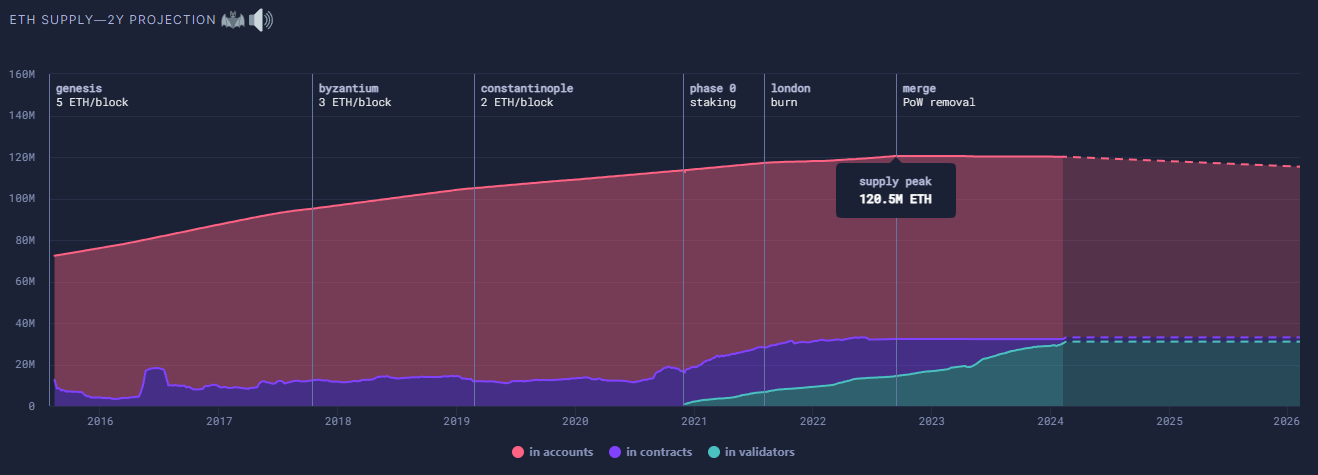Image resolution: width=1318 pixels, height=475 pixels.
Task: Click the 2016 label on the x-axis
Action: point(100,421)
